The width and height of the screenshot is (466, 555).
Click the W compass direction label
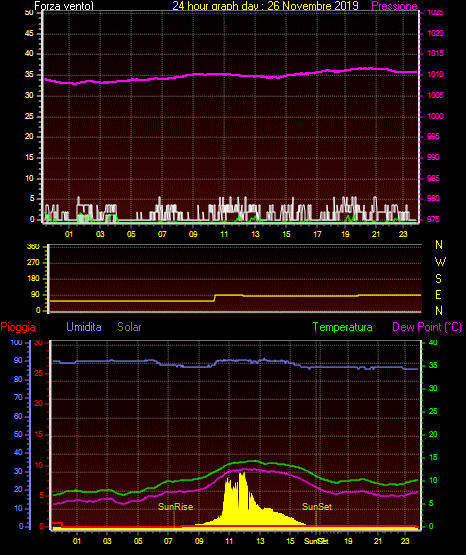click(x=440, y=262)
